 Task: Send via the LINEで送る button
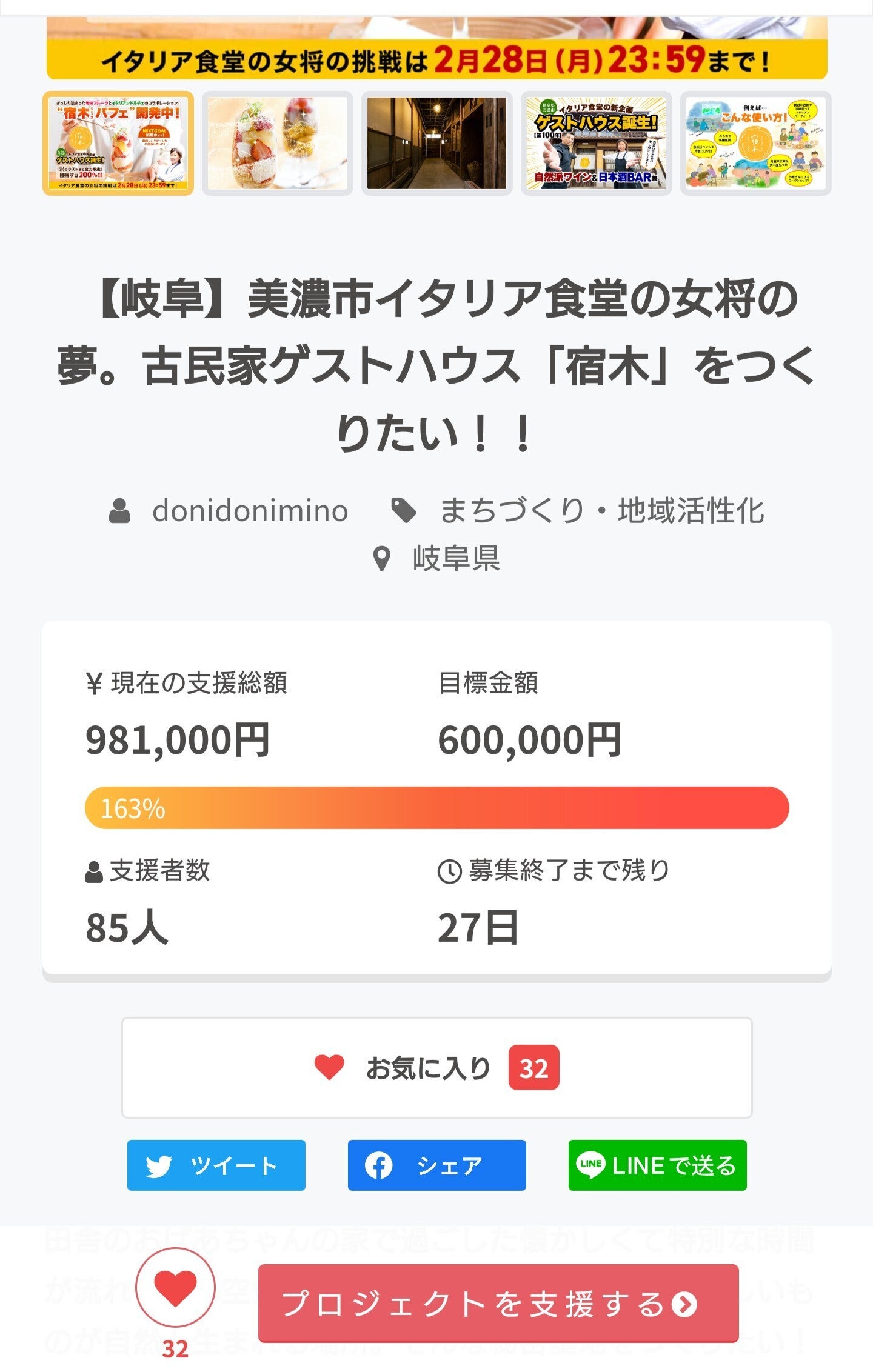coord(657,1165)
